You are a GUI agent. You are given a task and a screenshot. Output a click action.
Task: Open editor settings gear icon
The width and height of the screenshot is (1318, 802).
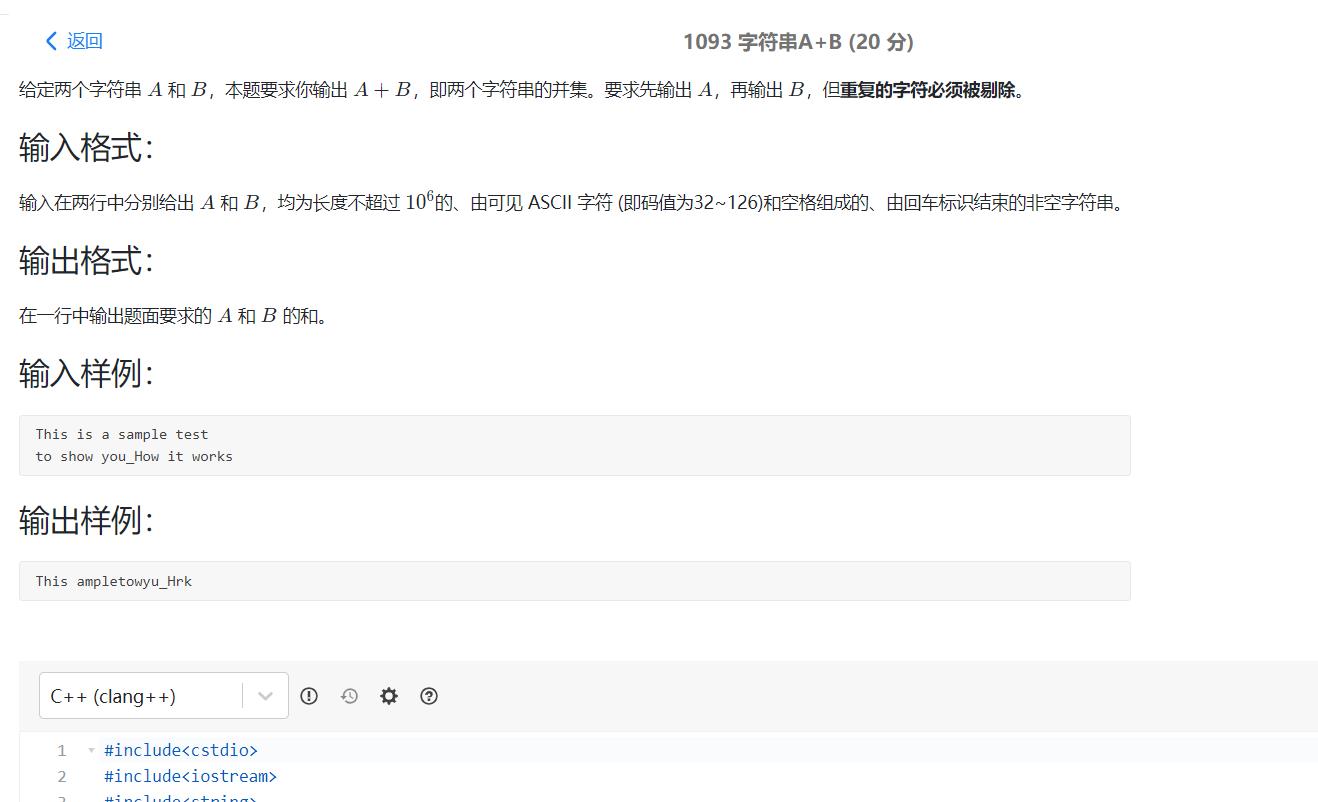(389, 696)
